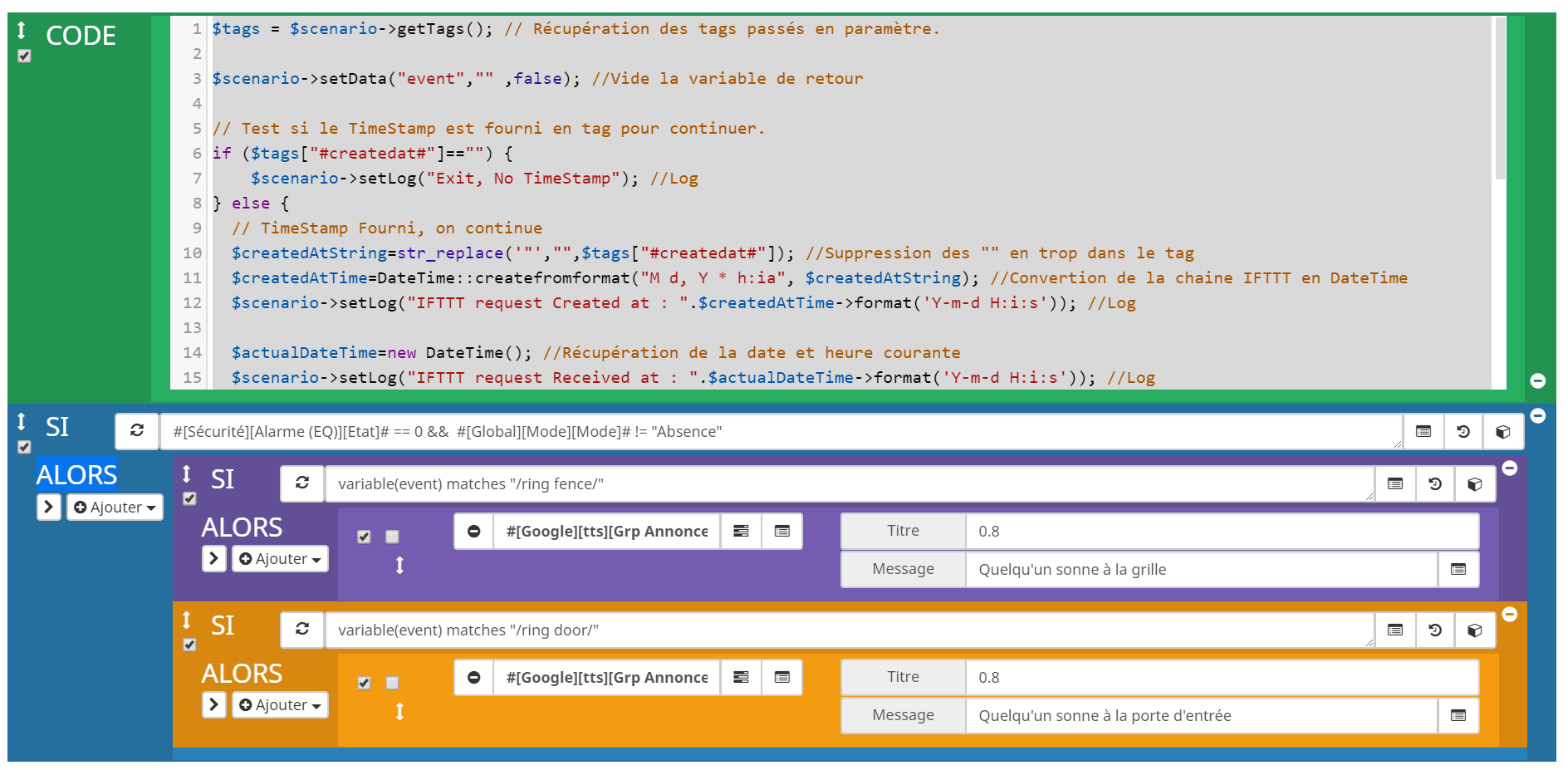Open equipment cube picker for ring door condition
The width and height of the screenshot is (1568, 770).
[1475, 630]
